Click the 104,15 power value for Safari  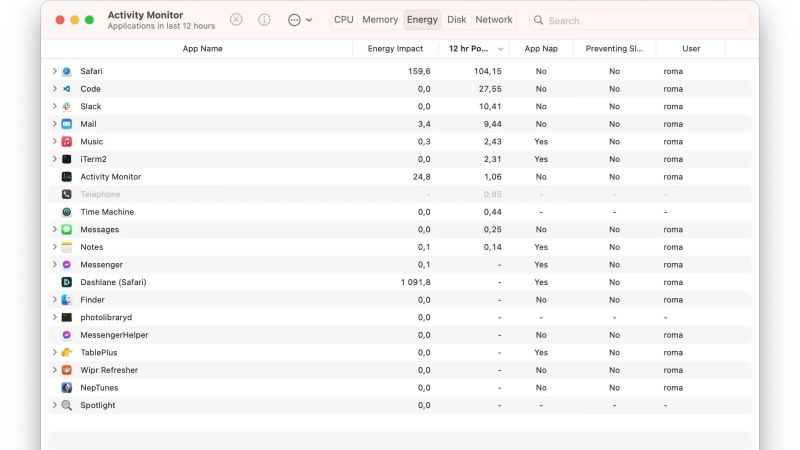pos(487,71)
